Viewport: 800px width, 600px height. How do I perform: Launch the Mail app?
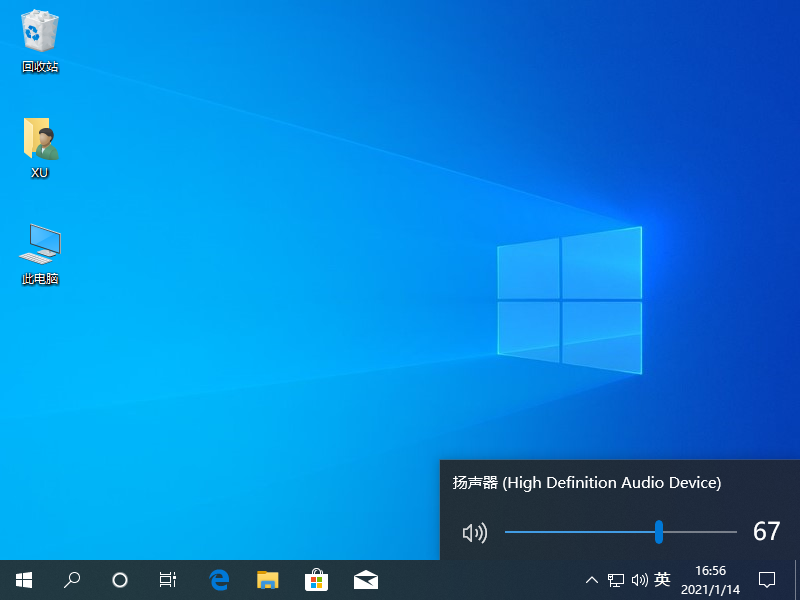coord(365,580)
